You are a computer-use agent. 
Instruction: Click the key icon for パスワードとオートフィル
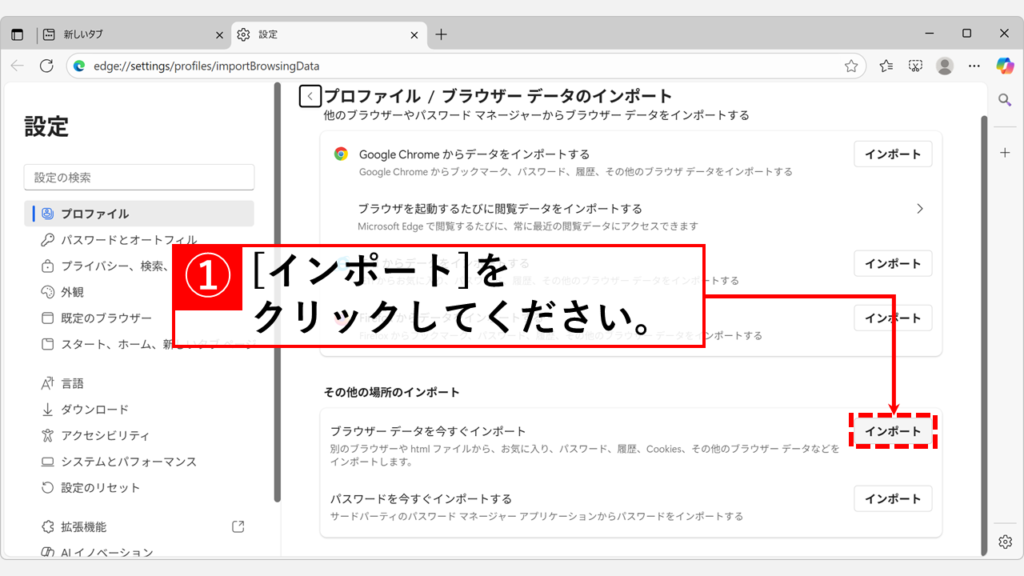click(x=47, y=240)
